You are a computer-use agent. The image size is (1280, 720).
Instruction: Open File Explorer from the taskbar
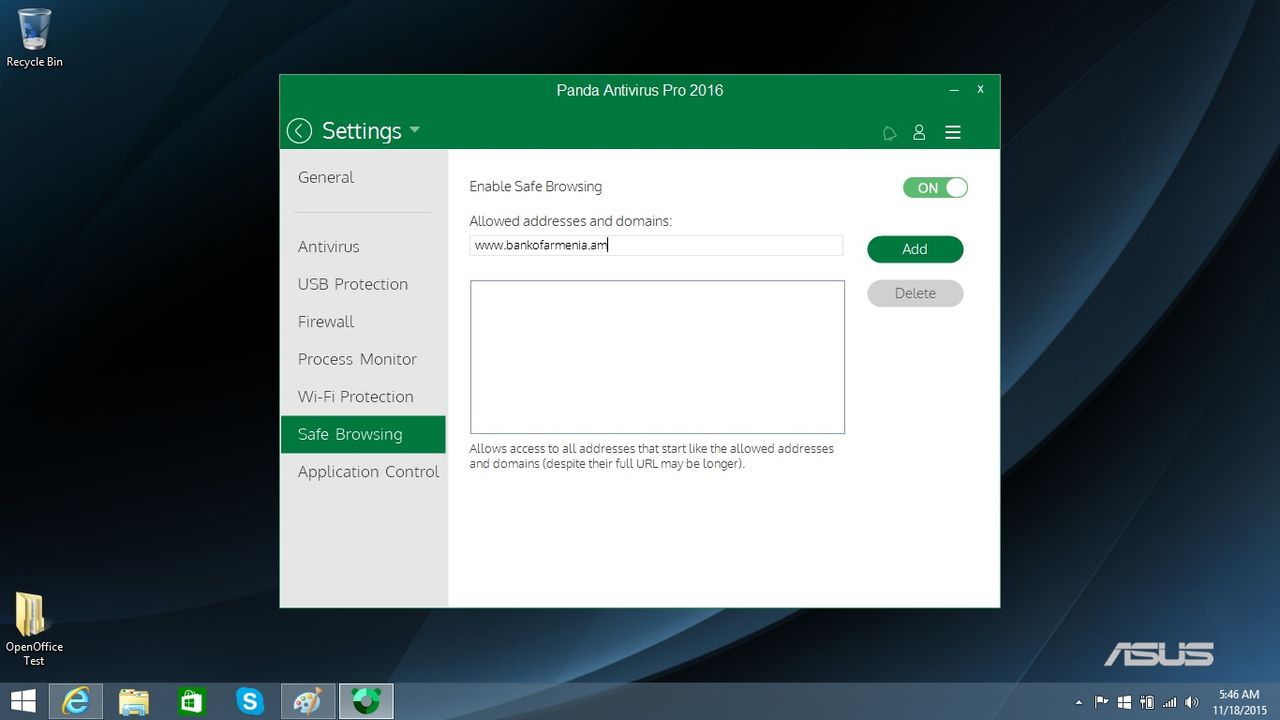click(x=133, y=701)
